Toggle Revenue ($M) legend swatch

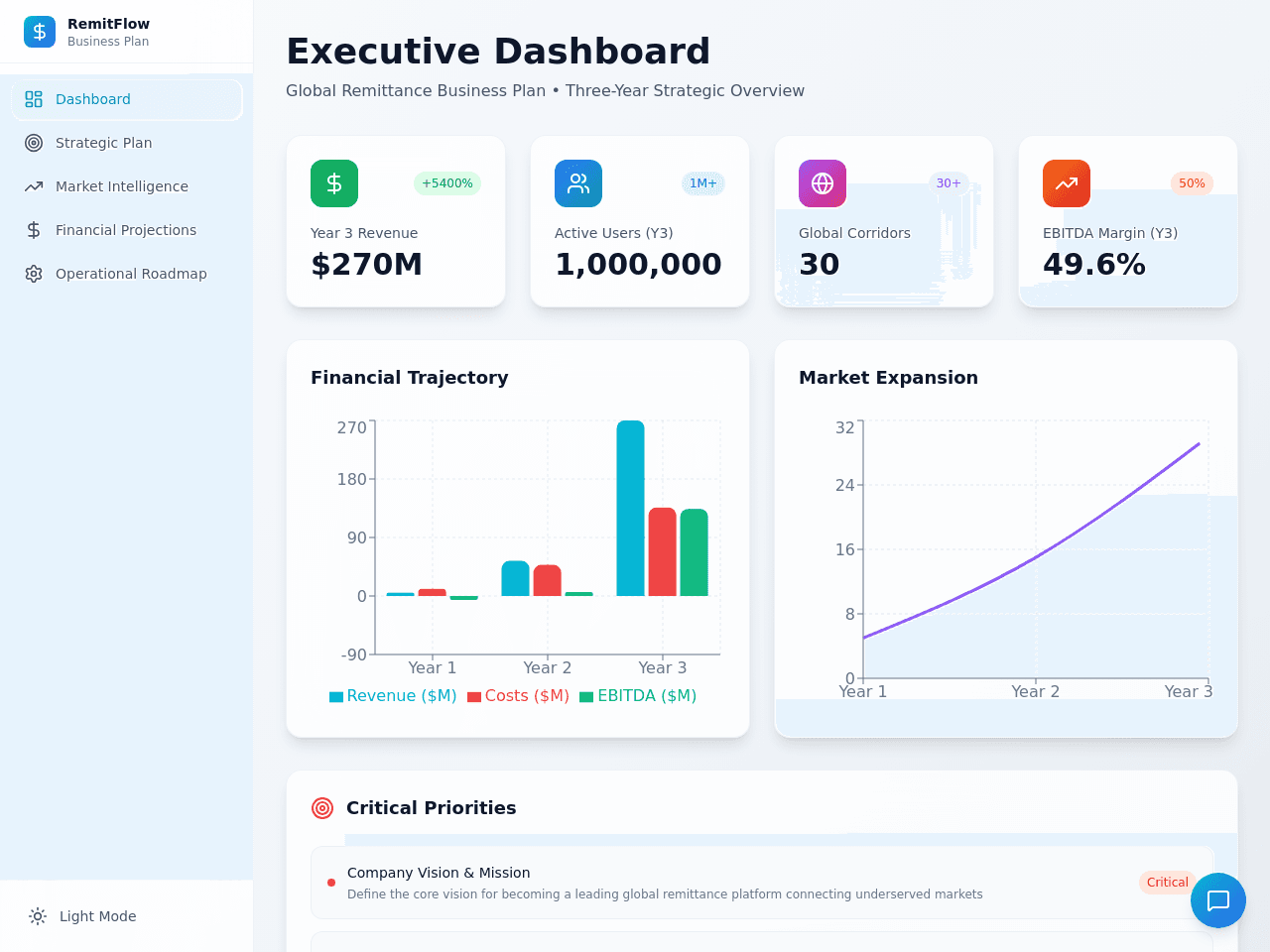pyautogui.click(x=336, y=696)
